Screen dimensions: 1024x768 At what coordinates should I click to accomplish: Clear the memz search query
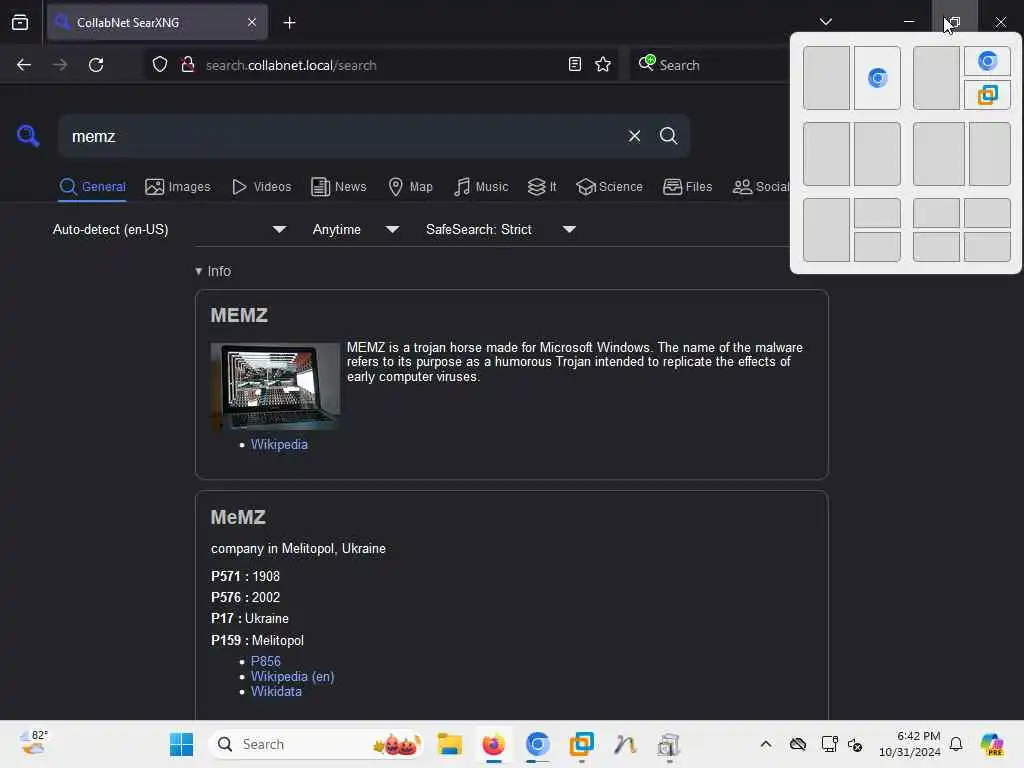(x=634, y=136)
